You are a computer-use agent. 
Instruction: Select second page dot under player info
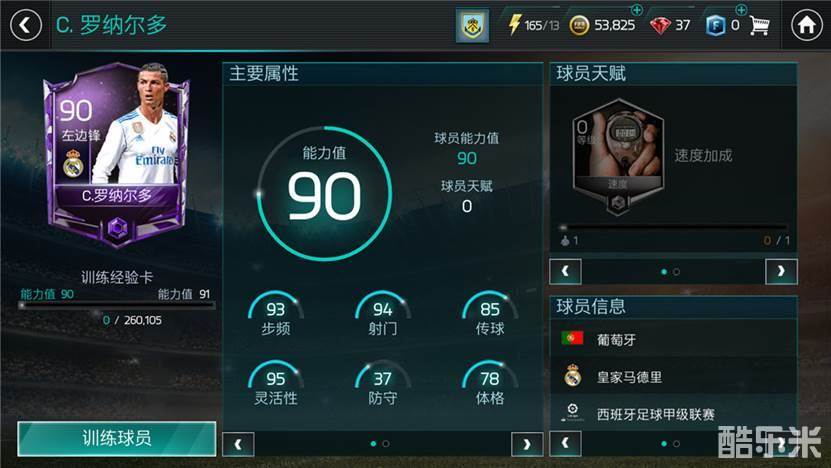point(676,444)
